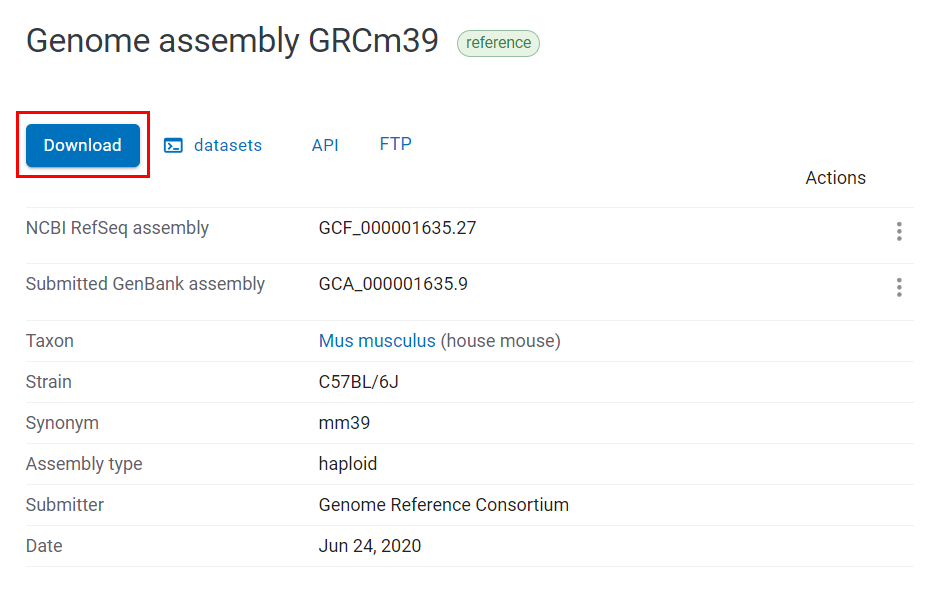931x599 pixels.
Task: Open the datasets command-line link
Action: pos(228,145)
